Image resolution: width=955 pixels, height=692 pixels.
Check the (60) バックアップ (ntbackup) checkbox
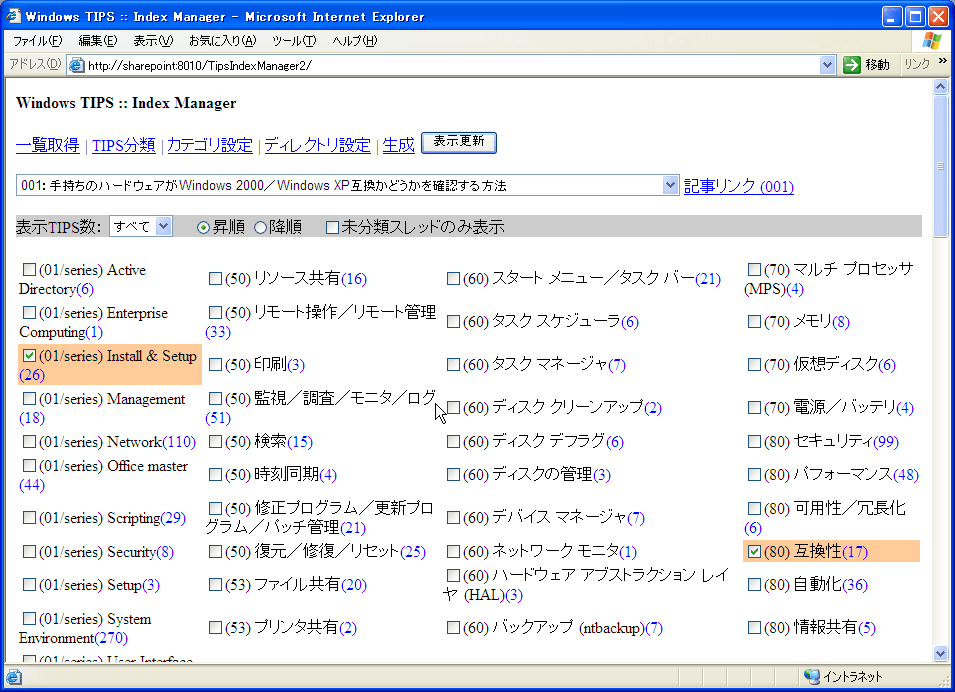[x=453, y=627]
